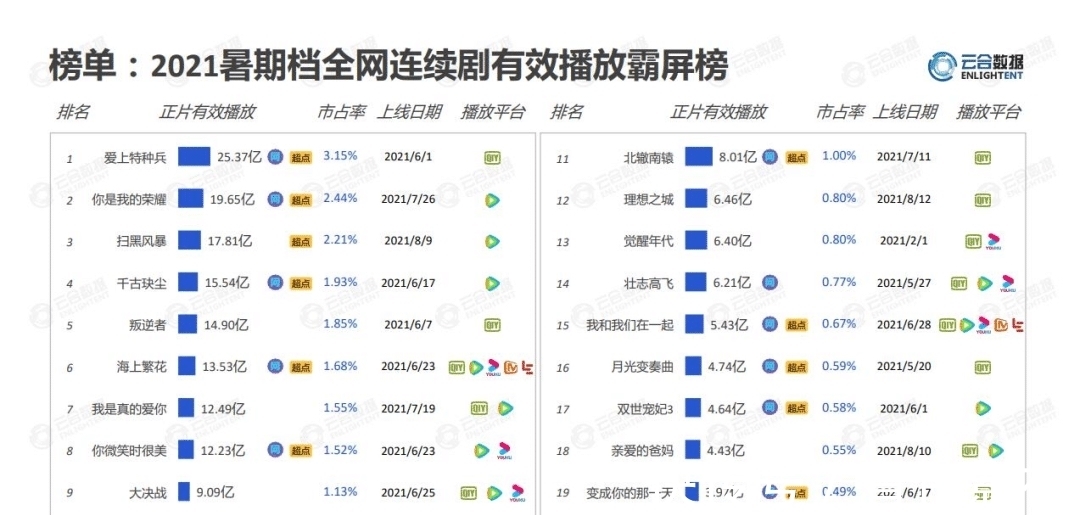The width and height of the screenshot is (1080, 515).
Task: Click the 超点 badge for 月光变奏曲
Action: click(797, 367)
